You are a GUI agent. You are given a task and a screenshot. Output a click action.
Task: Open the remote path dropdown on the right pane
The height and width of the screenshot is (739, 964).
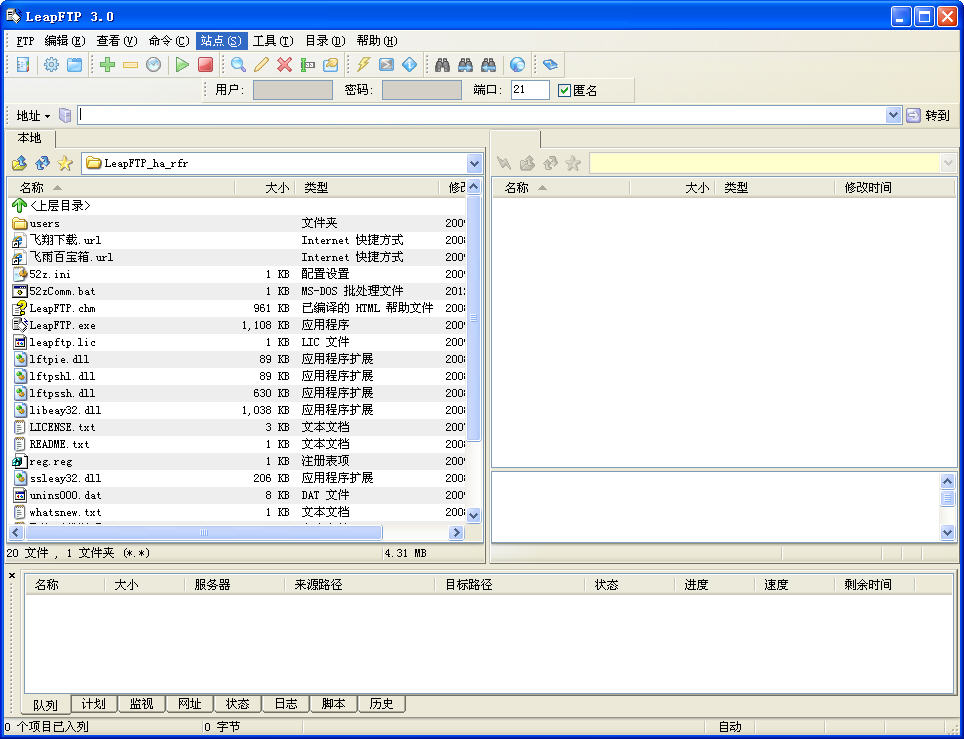tap(946, 162)
